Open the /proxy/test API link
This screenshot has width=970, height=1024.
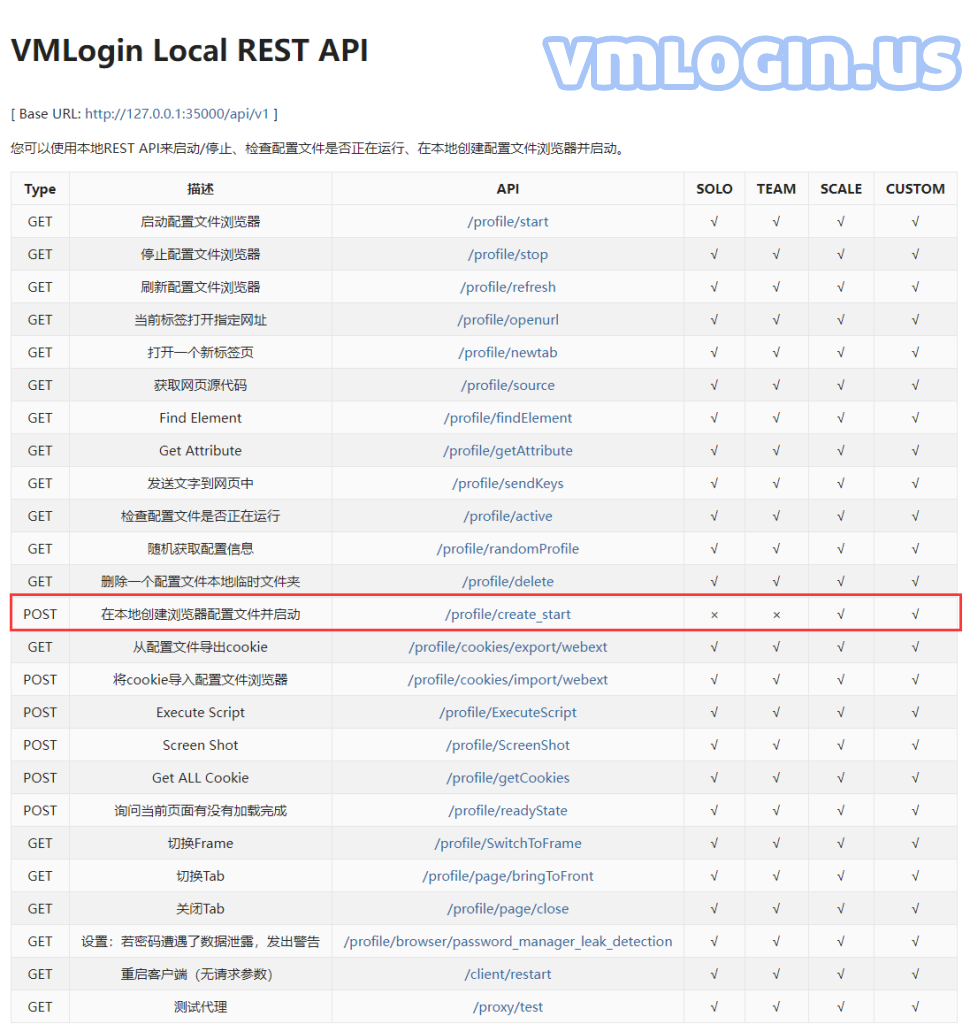click(x=508, y=1007)
